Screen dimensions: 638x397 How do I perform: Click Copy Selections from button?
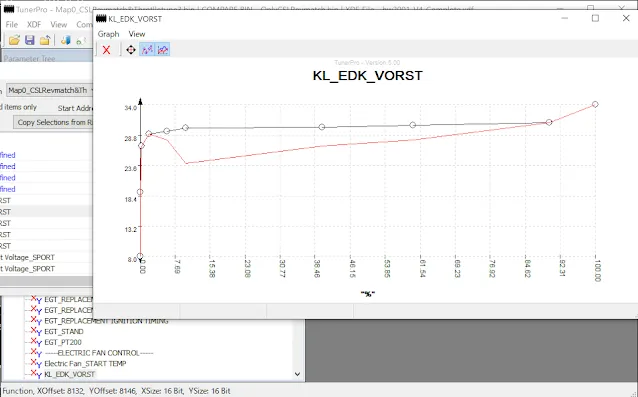pyautogui.click(x=54, y=122)
